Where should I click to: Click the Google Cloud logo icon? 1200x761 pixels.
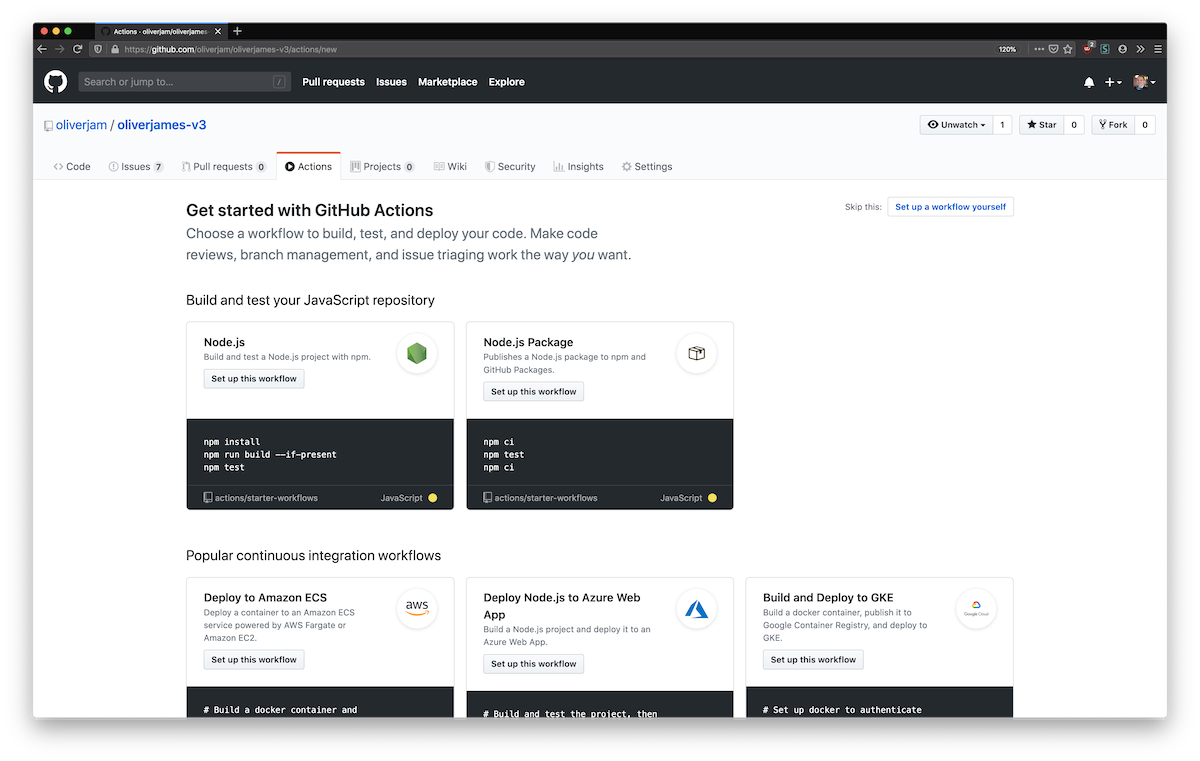click(x=976, y=608)
